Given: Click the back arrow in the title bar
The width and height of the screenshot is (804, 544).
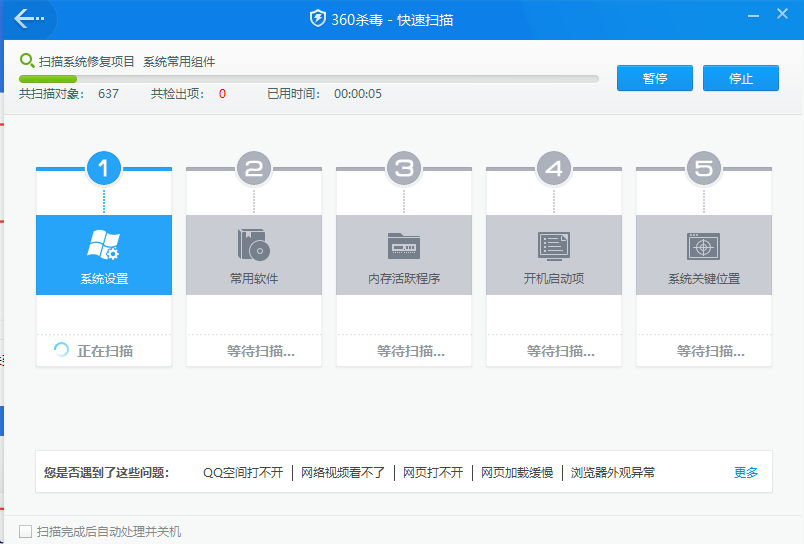Looking at the screenshot, I should tap(28, 19).
